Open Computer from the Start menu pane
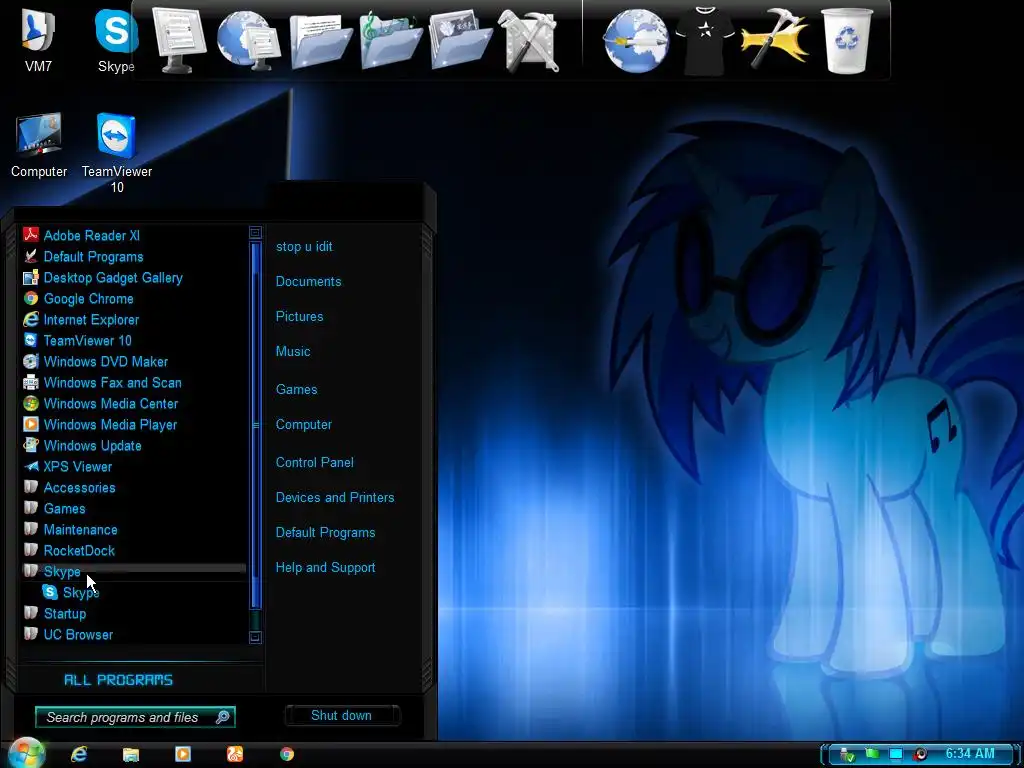Image resolution: width=1024 pixels, height=768 pixels. pos(304,424)
